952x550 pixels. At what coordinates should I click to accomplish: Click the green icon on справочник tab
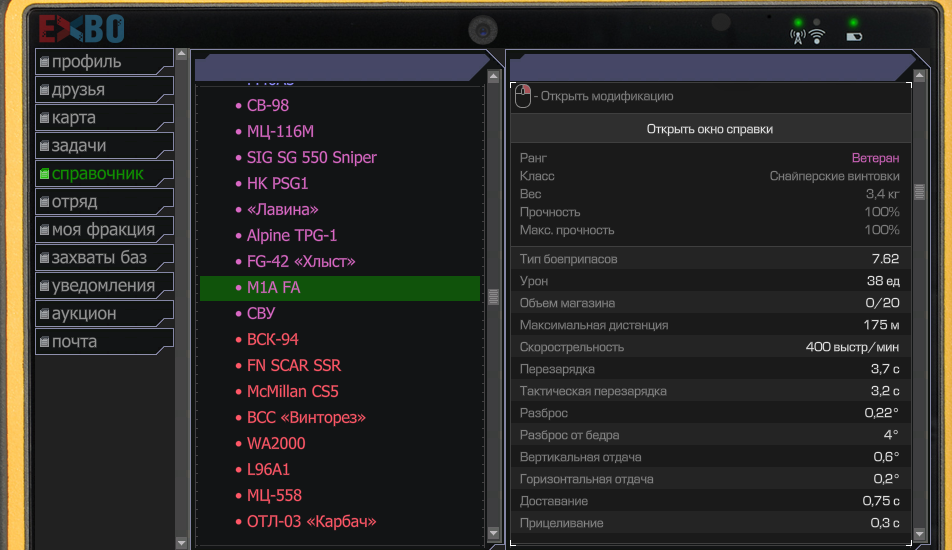44,174
